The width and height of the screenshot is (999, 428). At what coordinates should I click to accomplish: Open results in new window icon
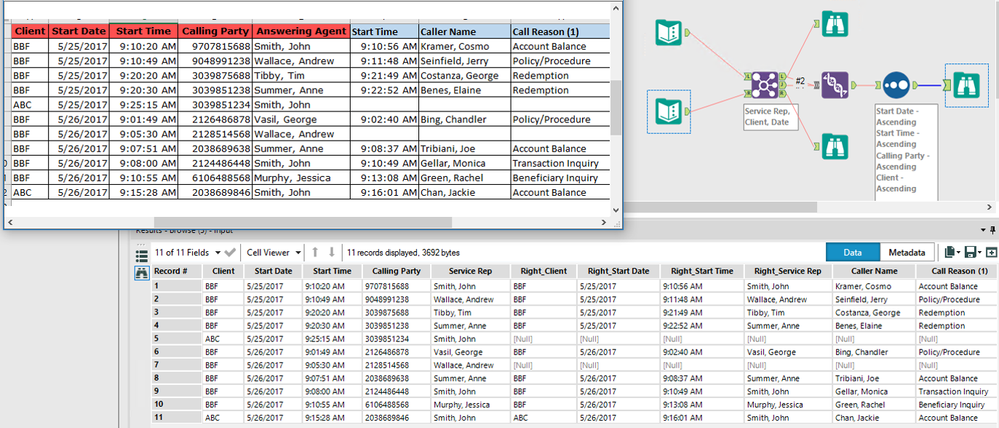tap(991, 252)
